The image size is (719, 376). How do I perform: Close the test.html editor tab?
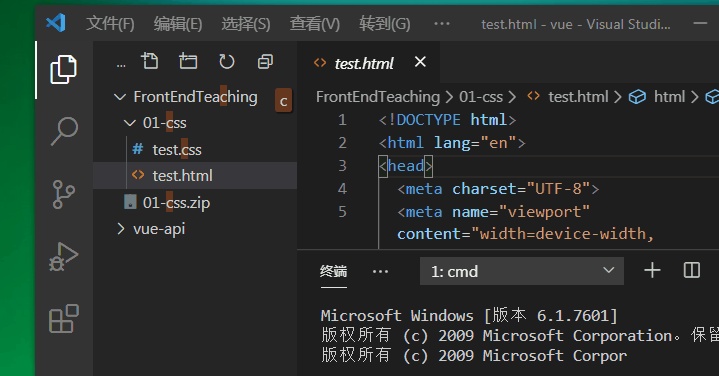(x=420, y=61)
